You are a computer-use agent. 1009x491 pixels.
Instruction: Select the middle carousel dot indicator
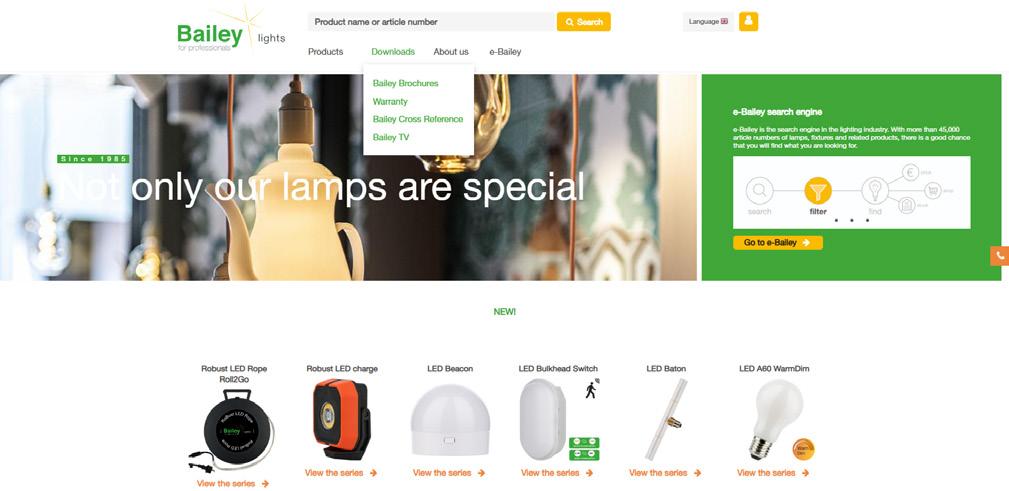click(851, 221)
